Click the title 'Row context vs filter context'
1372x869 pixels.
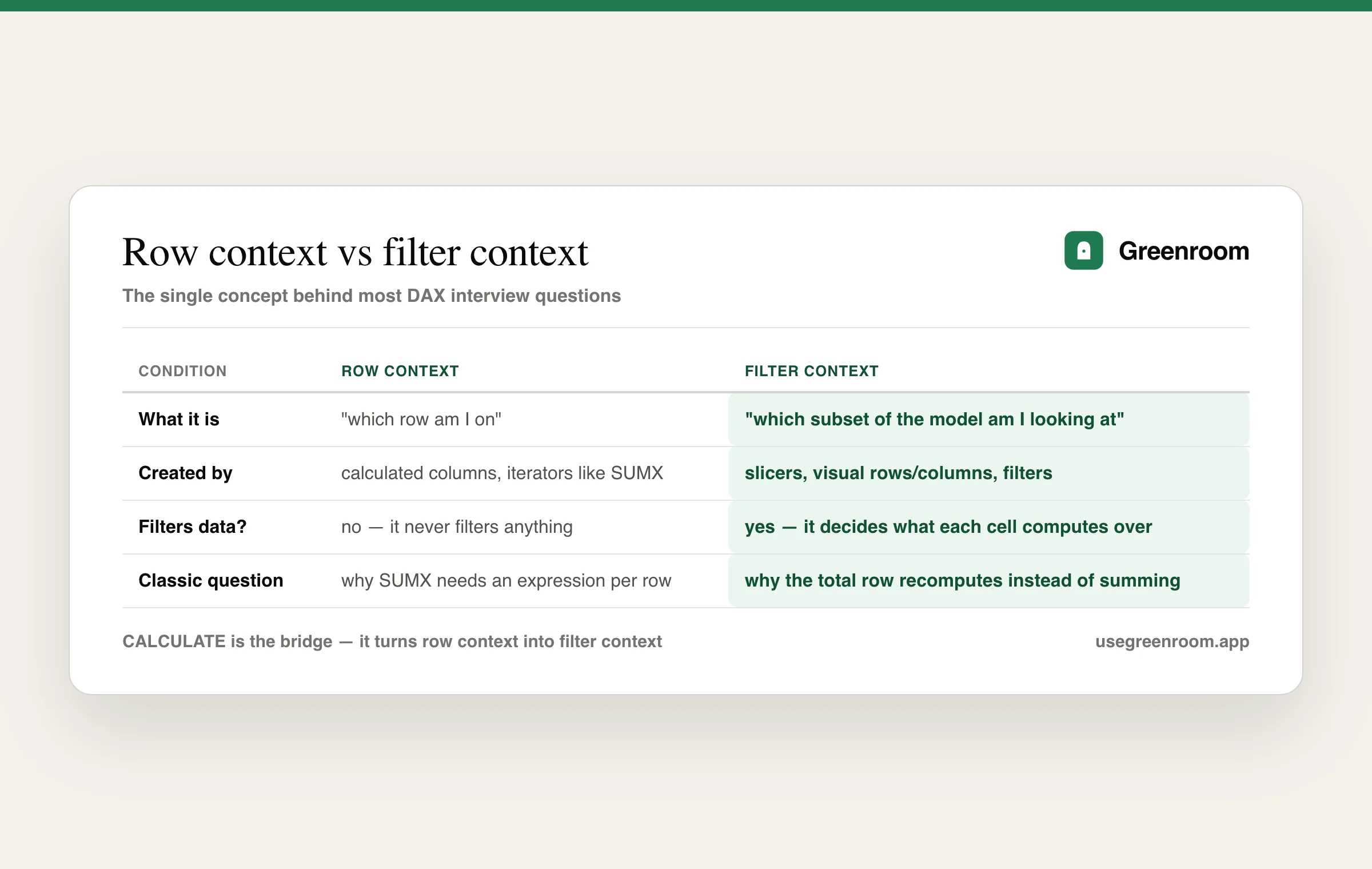point(355,252)
